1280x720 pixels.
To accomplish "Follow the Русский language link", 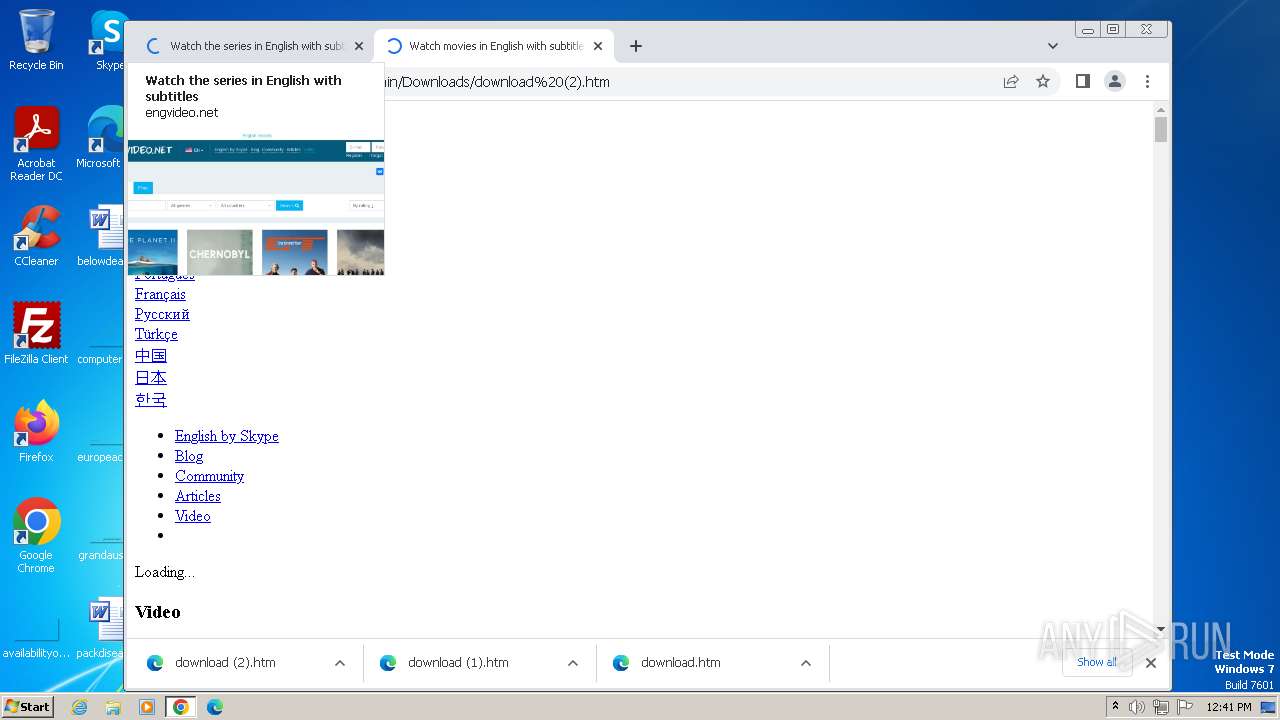I will (x=162, y=314).
